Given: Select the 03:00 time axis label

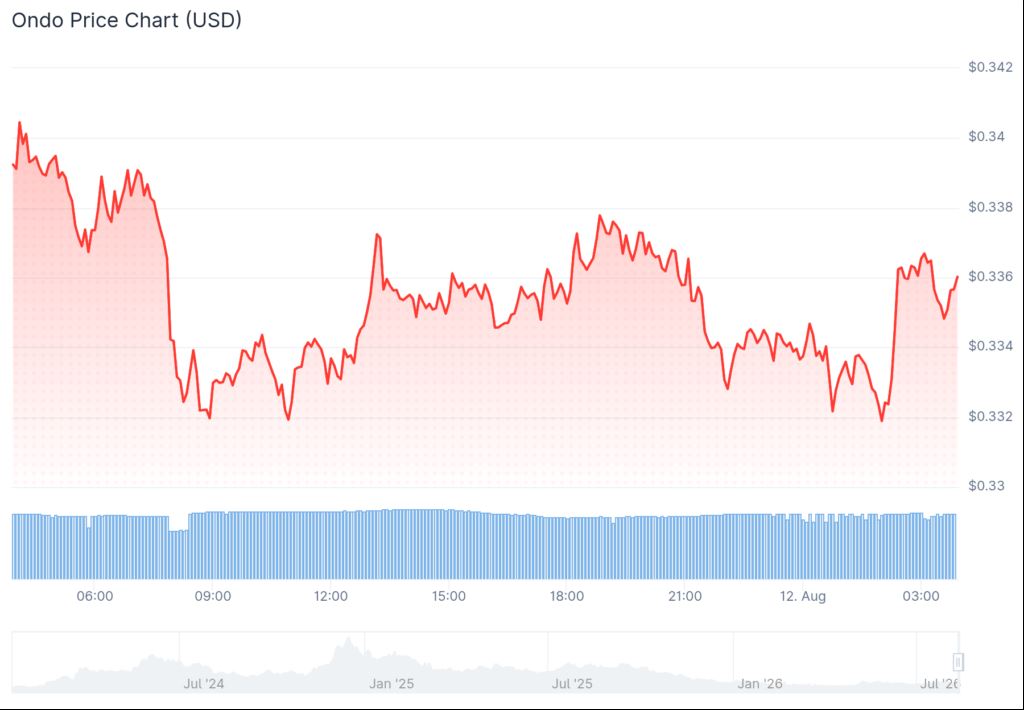Looking at the screenshot, I should click(921, 596).
